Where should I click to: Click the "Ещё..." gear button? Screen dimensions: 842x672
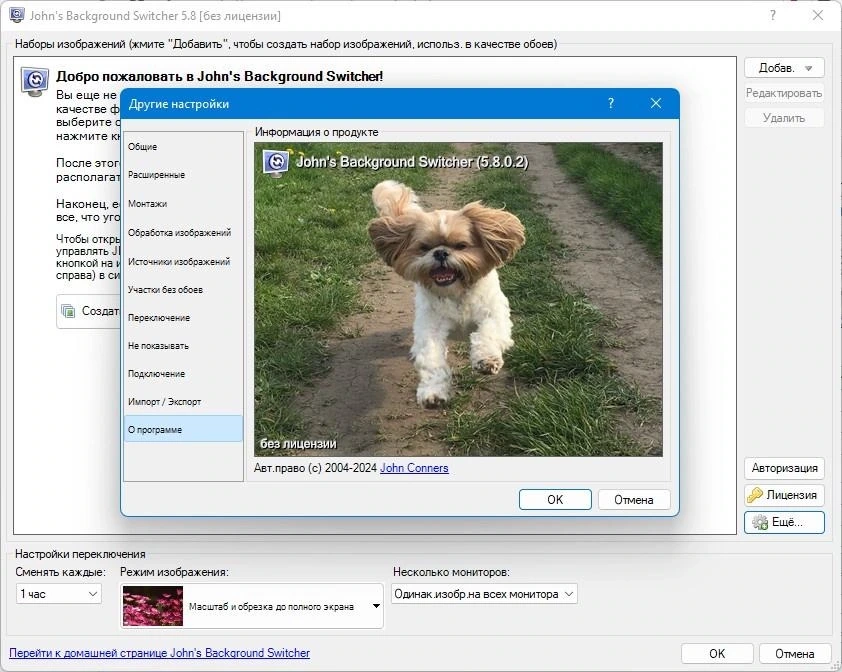[x=784, y=522]
